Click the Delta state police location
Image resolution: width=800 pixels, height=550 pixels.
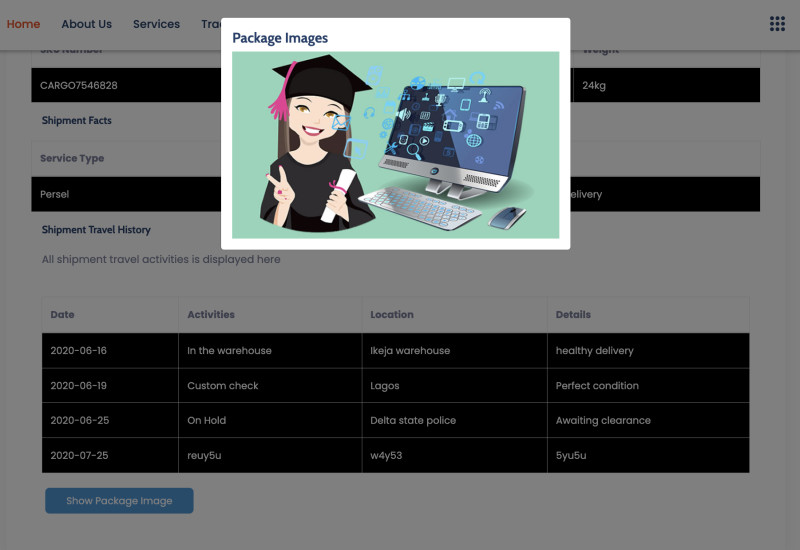[412, 421]
